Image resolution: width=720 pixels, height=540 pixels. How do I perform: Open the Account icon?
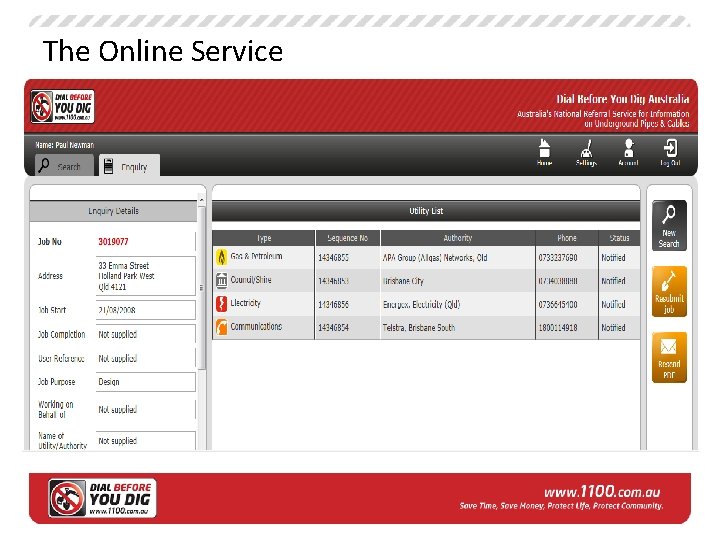click(628, 152)
